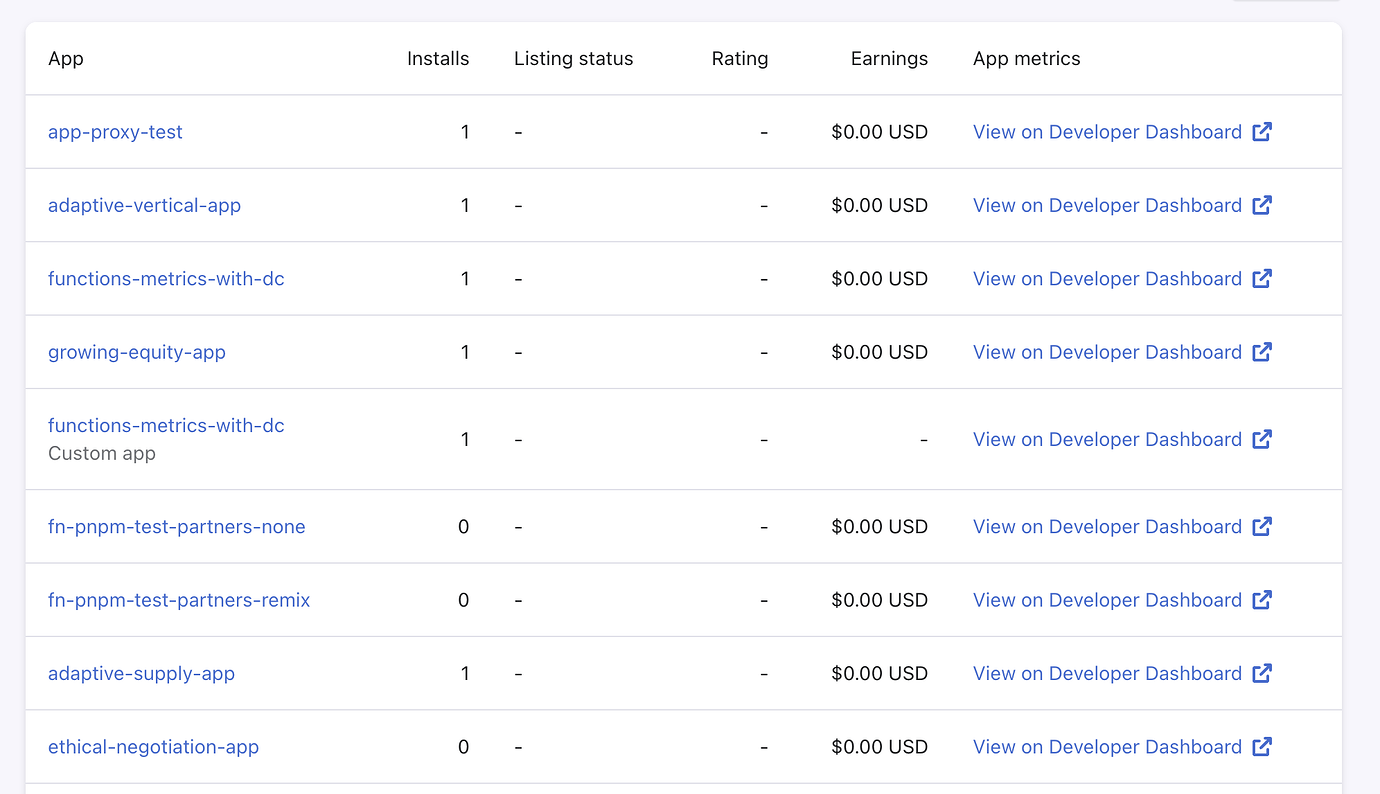Open the app-proxy-test app link

pos(115,132)
